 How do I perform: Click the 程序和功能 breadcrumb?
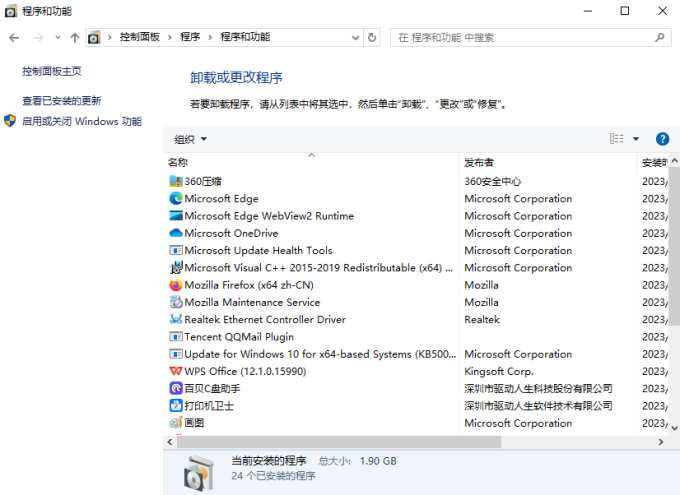click(x=245, y=37)
